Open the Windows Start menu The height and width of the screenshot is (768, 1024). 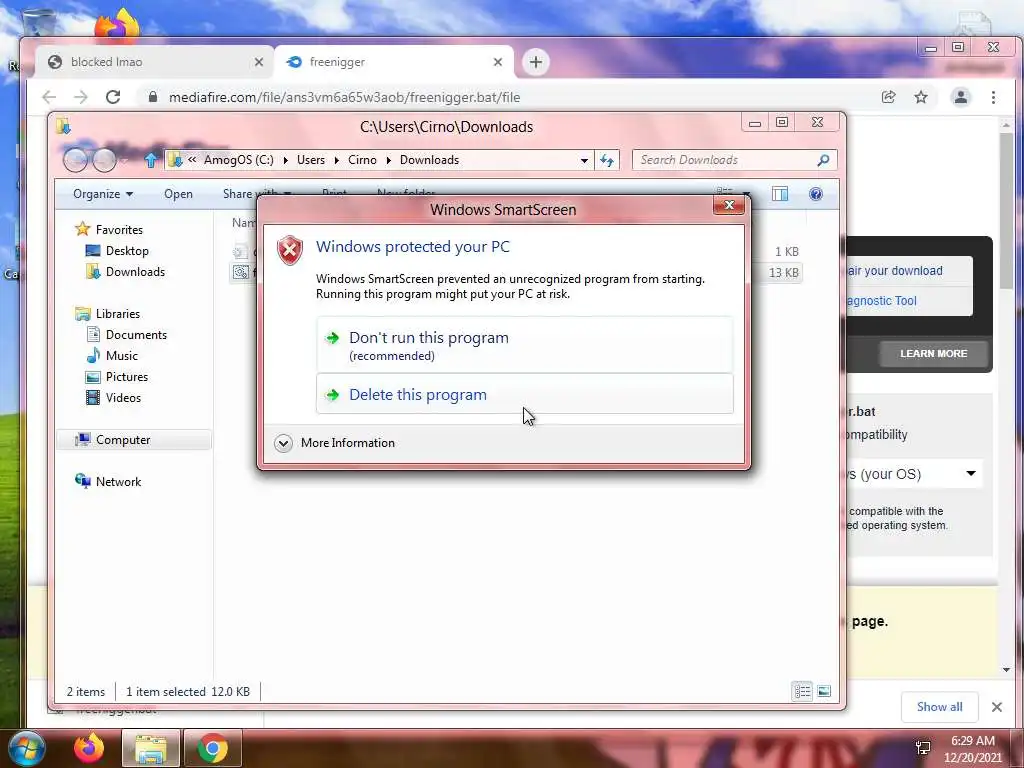tap(26, 748)
